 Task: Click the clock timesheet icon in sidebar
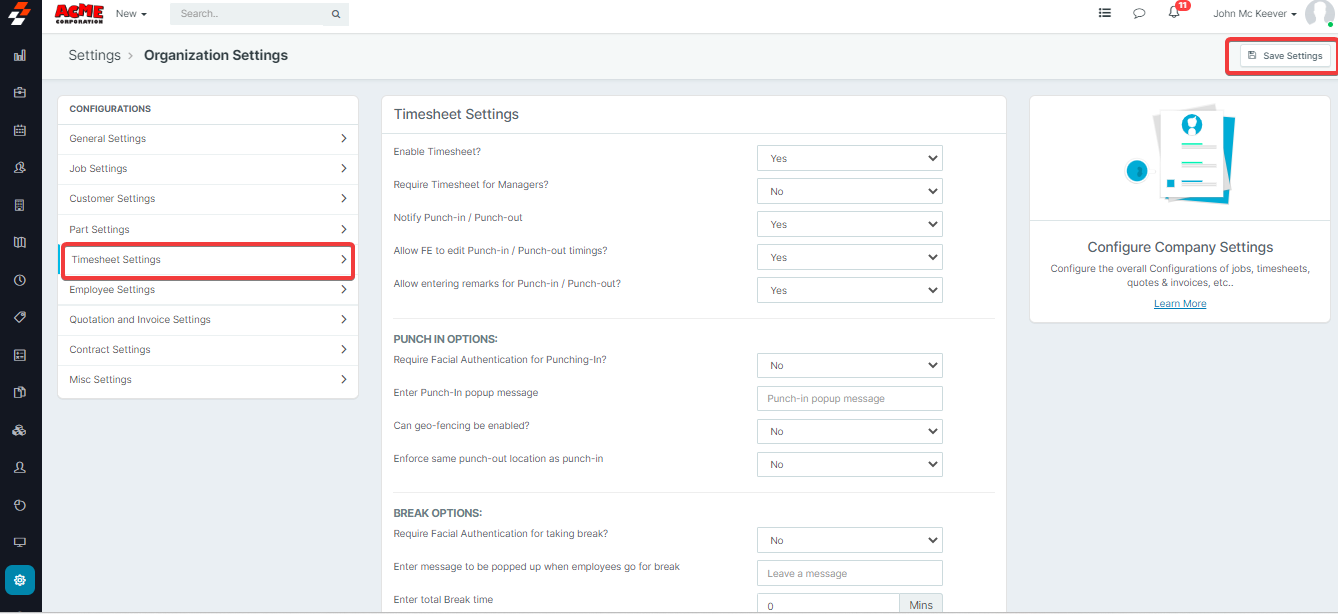(20, 280)
